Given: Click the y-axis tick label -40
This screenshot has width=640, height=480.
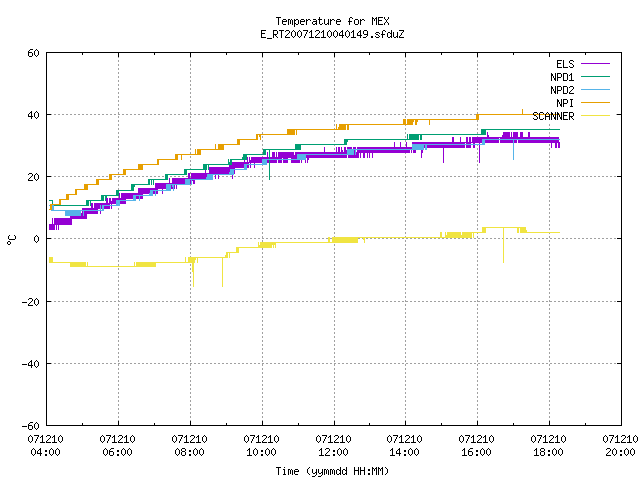Looking at the screenshot, I should 31,364.
